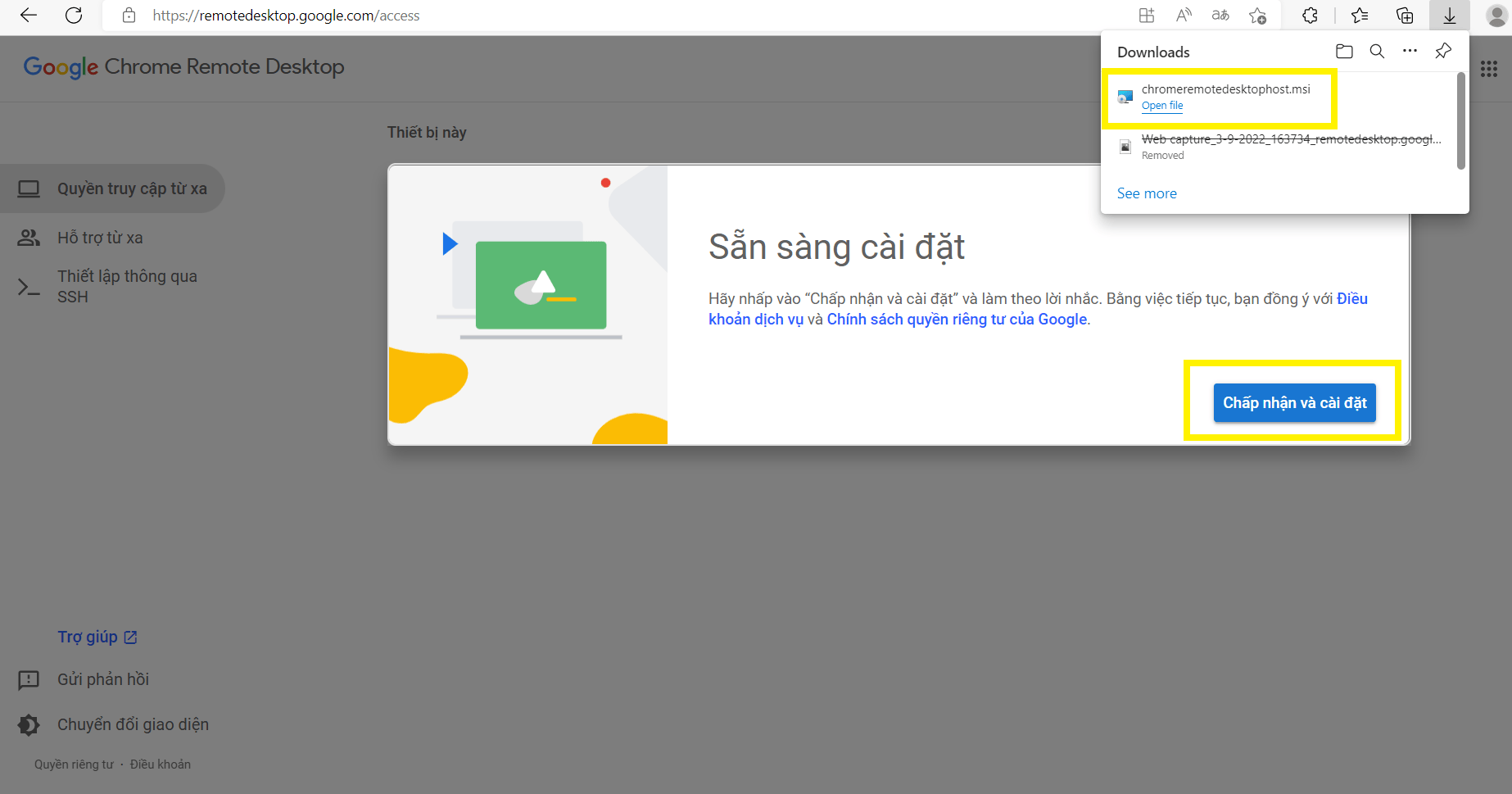Click the green laptop illustration

(x=541, y=285)
